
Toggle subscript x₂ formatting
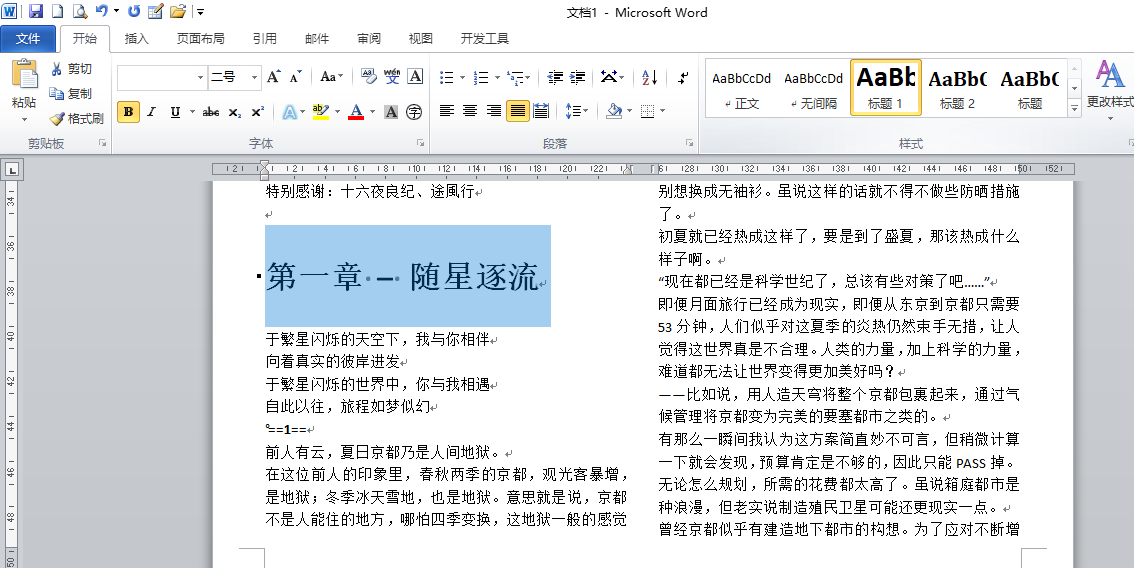pos(234,111)
